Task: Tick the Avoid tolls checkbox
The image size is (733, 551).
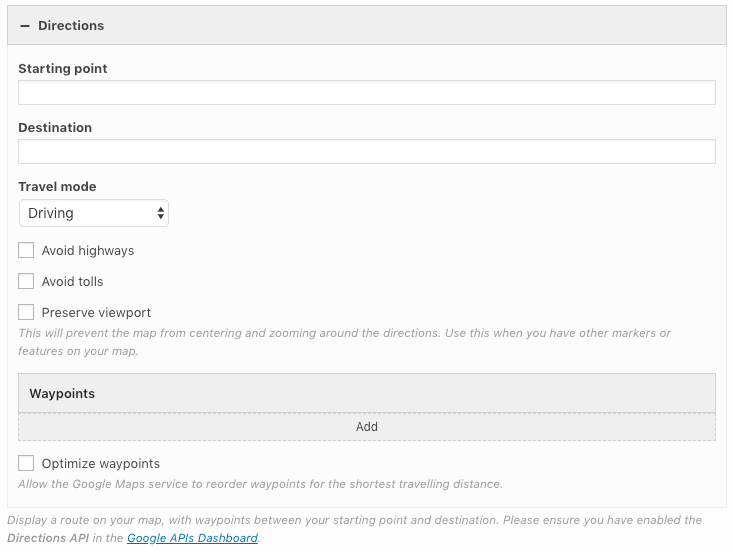Action: (26, 281)
